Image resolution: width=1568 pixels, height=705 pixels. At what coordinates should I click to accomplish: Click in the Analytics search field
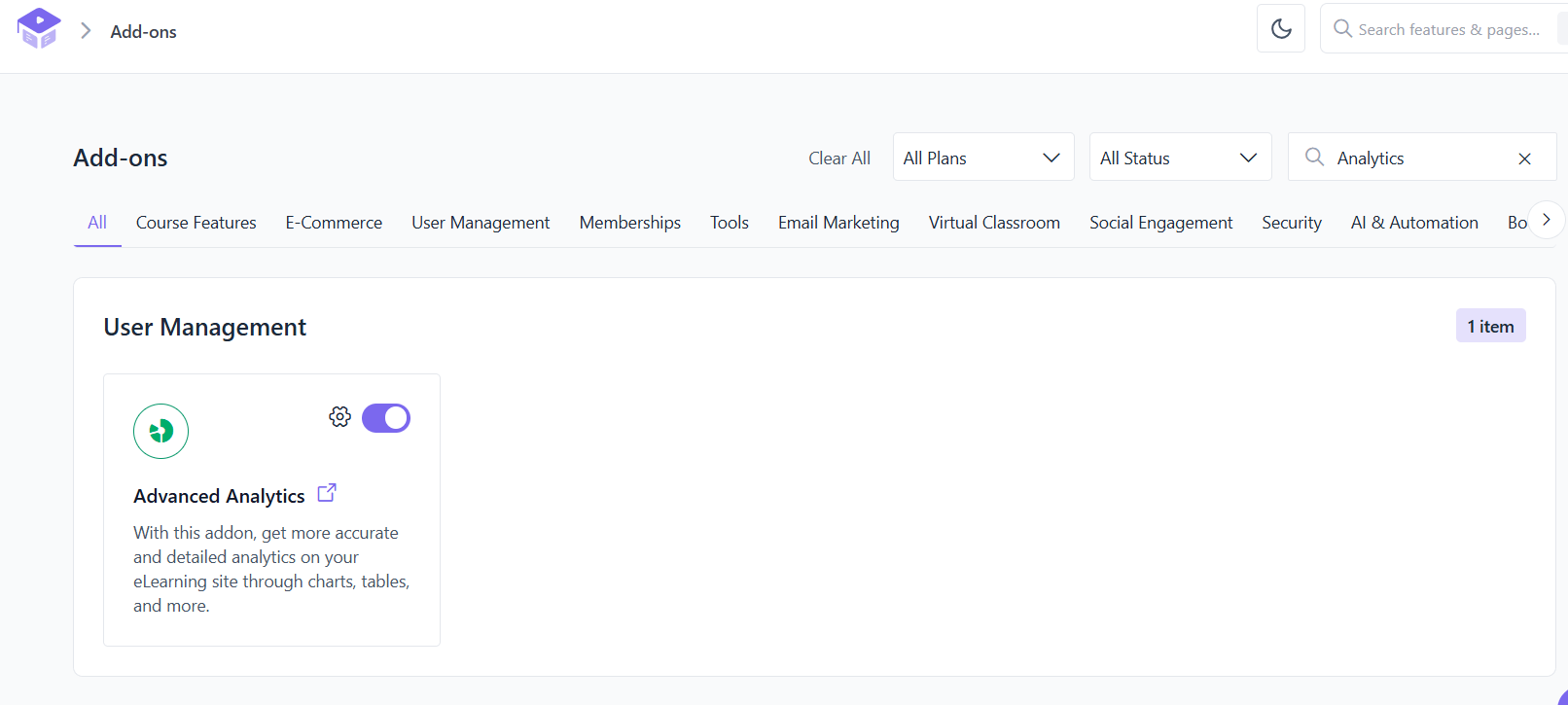click(1422, 158)
